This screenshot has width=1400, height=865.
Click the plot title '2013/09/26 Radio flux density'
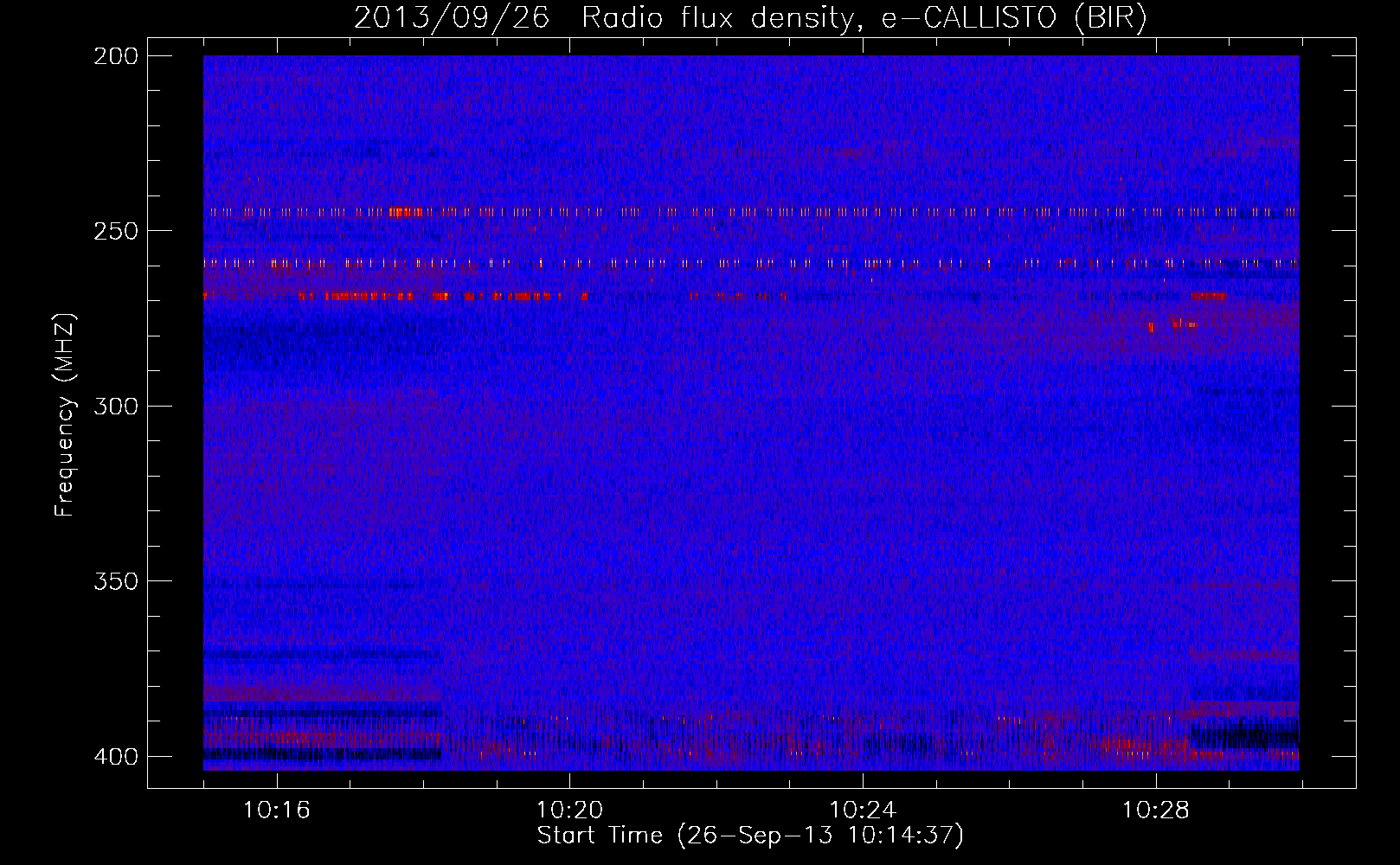click(x=750, y=17)
